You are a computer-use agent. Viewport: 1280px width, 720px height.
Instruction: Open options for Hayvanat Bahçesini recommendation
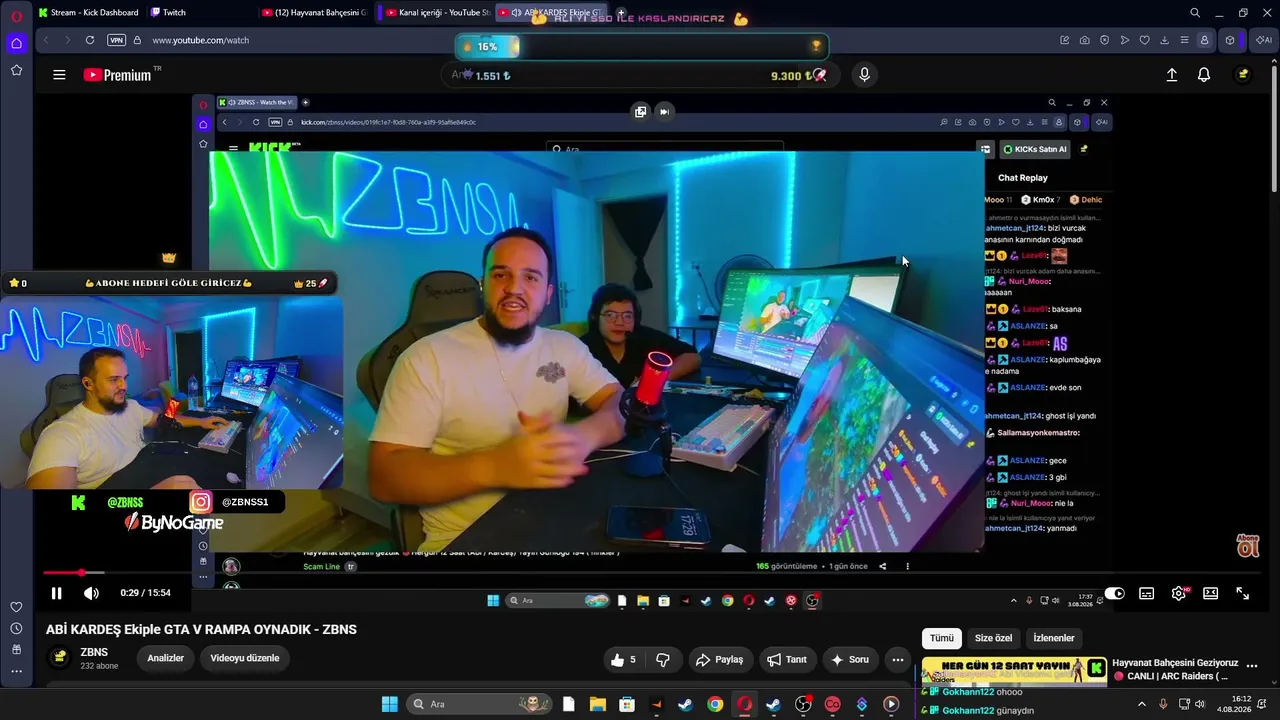click(1252, 665)
